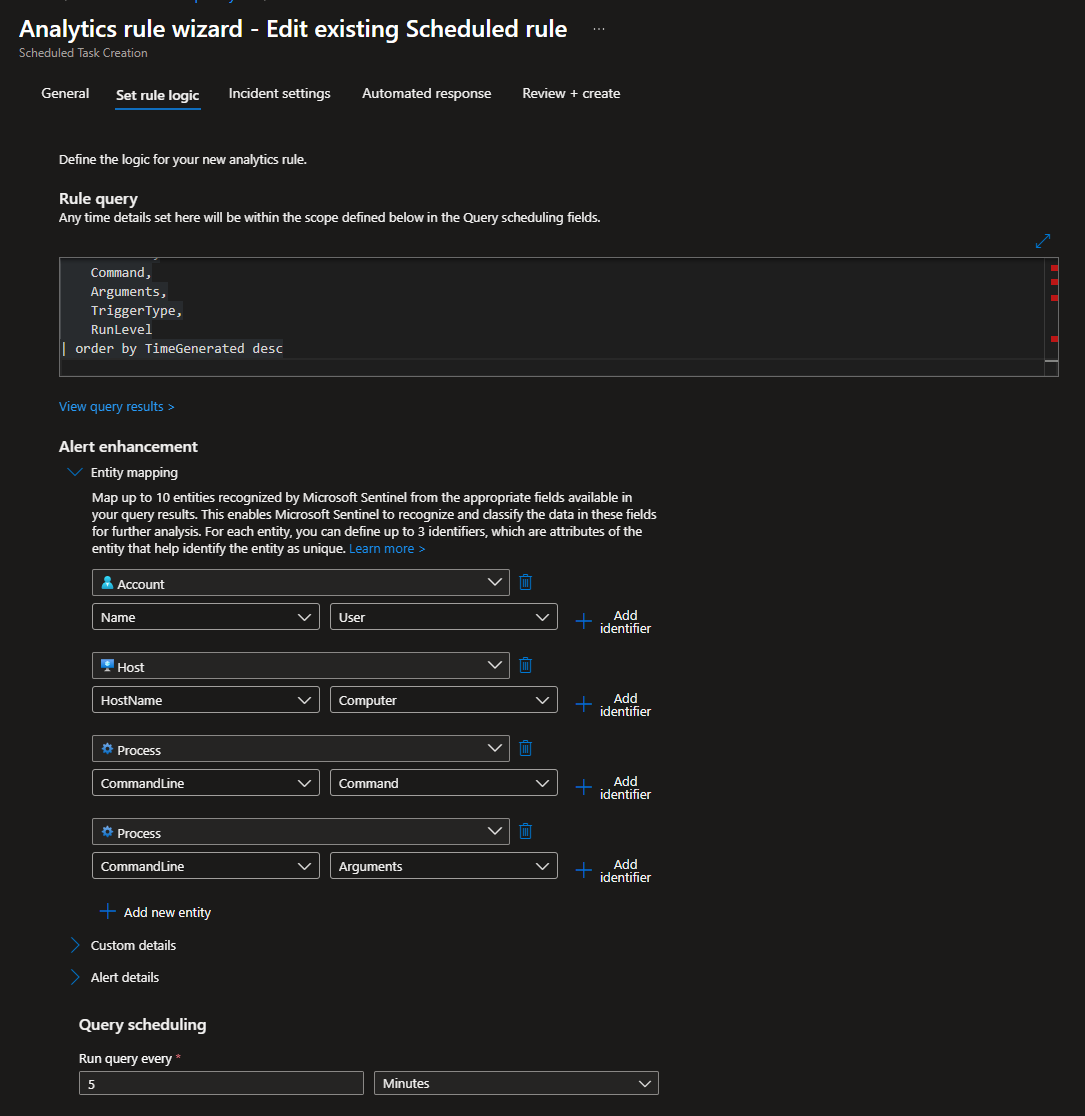Go to the Review + create tab
The width and height of the screenshot is (1085, 1116).
(x=571, y=93)
